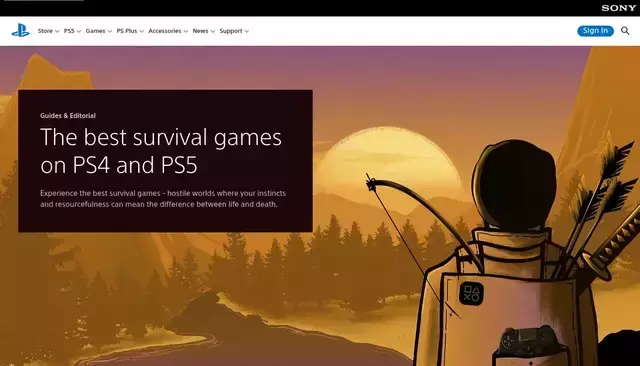Click the SONY logo in top bar
640x366 pixels.
tap(618, 8)
